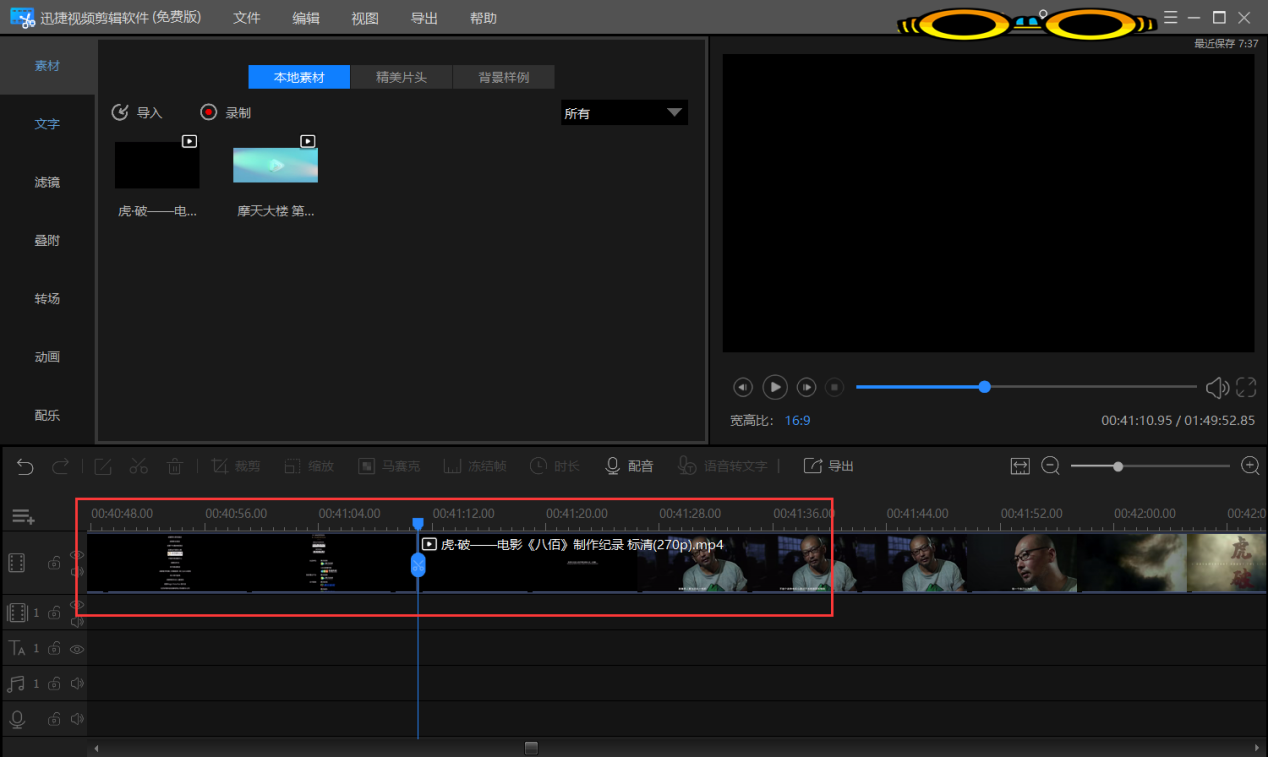This screenshot has height=757, width=1268.
Task: Click the redo arrow in the timeline toolbar
Action: click(x=60, y=466)
